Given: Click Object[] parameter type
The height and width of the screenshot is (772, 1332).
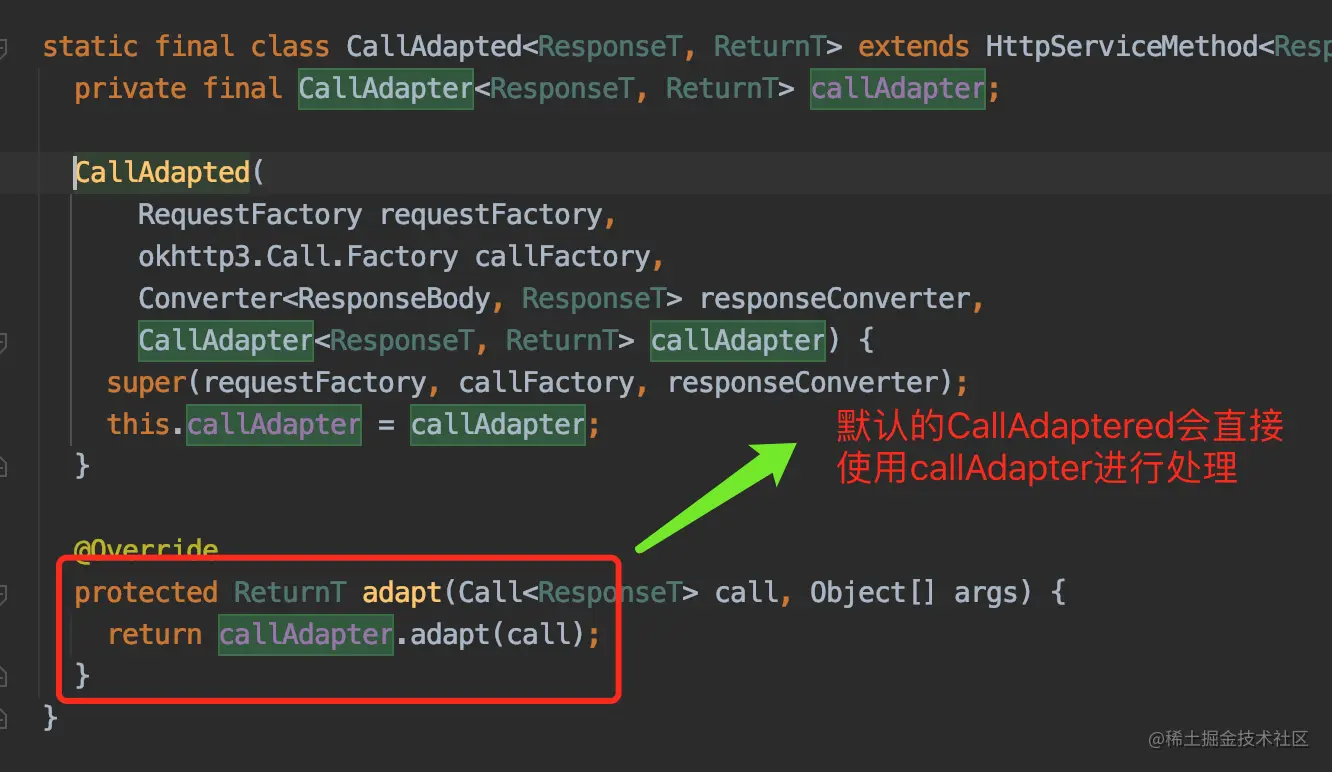Looking at the screenshot, I should coord(874,593).
